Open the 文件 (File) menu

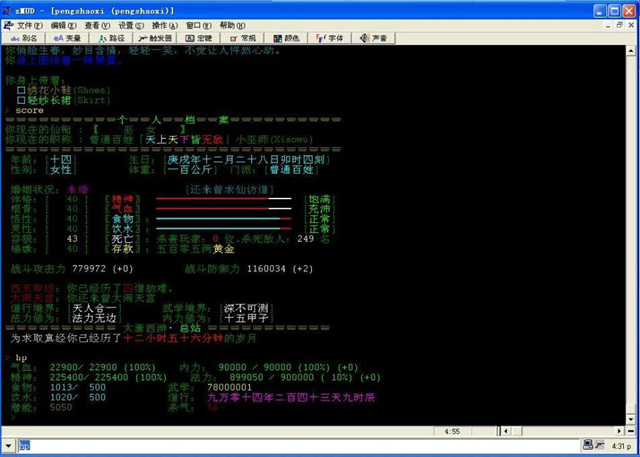tap(30, 25)
